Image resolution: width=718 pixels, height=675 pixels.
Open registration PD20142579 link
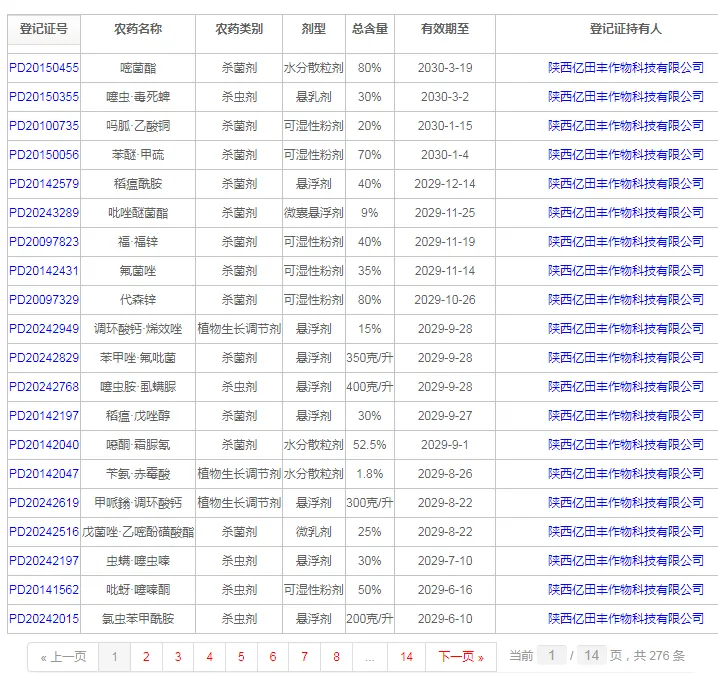coord(44,184)
